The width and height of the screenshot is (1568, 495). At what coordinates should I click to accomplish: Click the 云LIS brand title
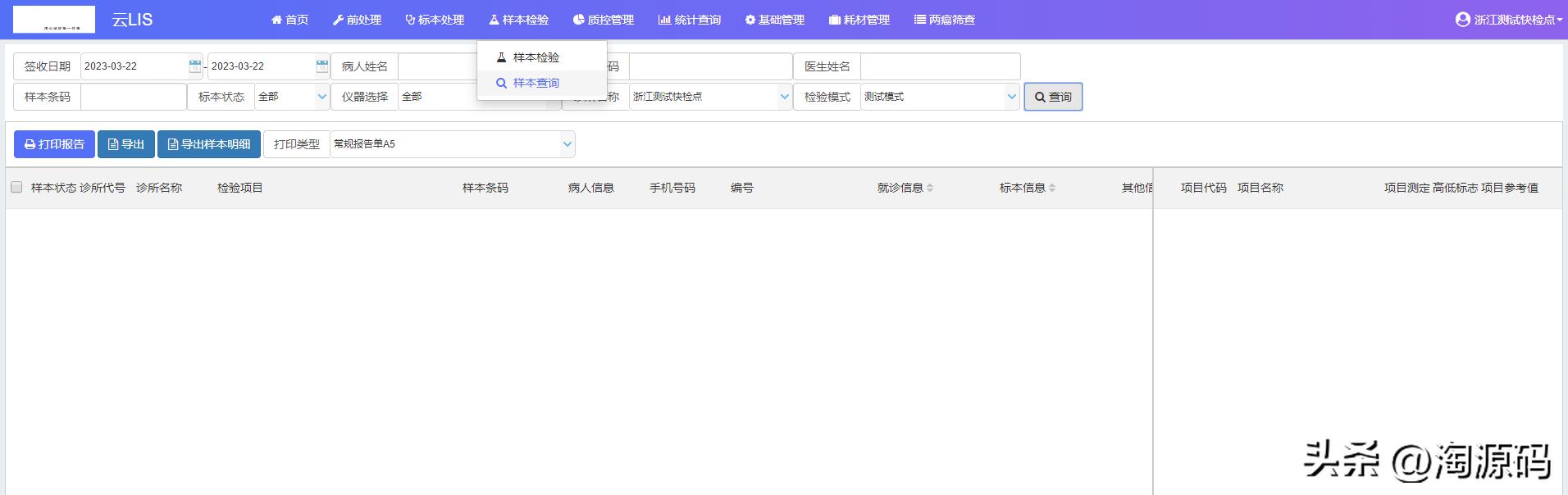(x=132, y=20)
